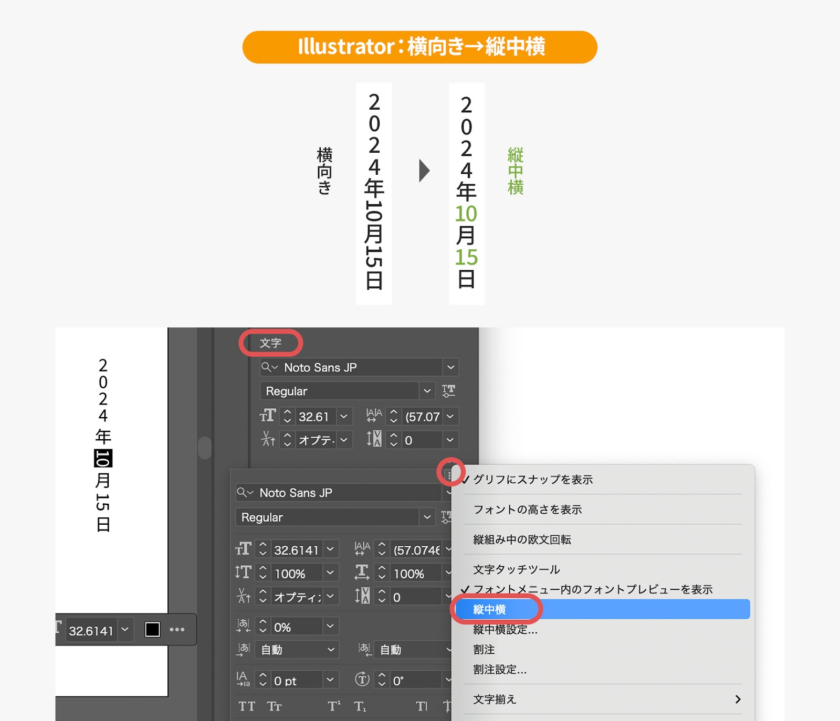The width and height of the screenshot is (840, 721).
Task: Apply Superscript formatting icon
Action: coord(334,707)
